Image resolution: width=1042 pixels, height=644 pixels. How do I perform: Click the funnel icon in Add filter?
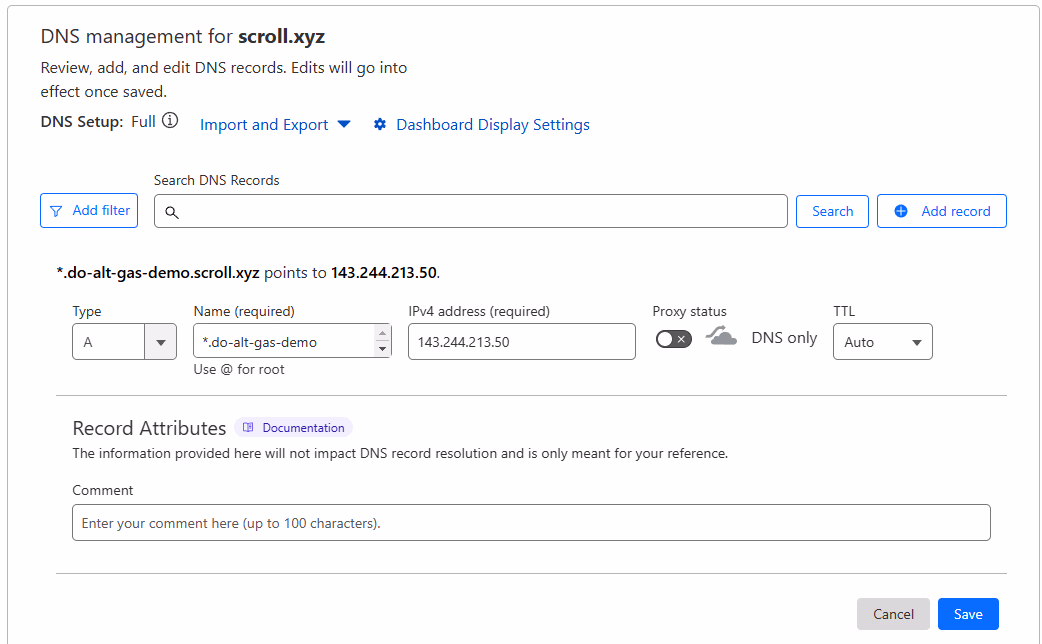(56, 211)
